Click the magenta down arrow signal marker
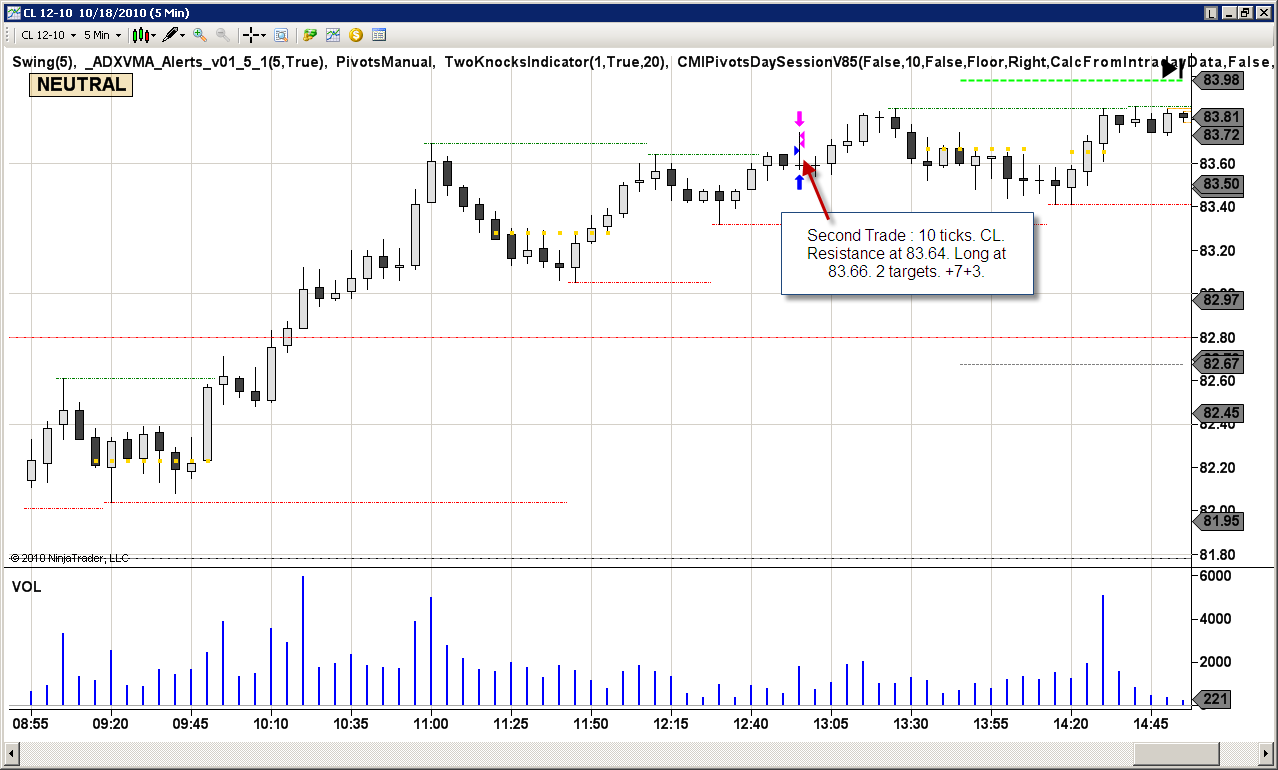 [799, 118]
